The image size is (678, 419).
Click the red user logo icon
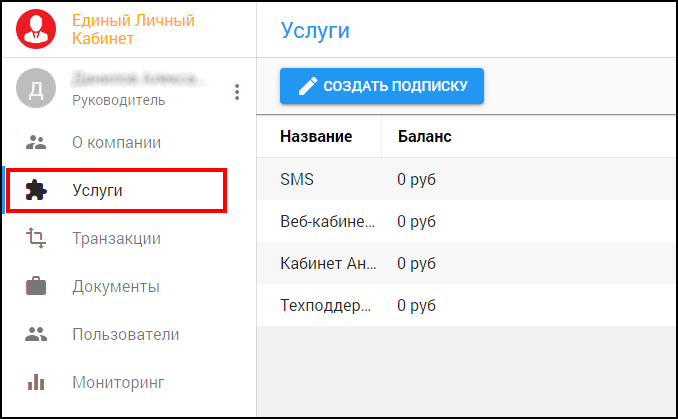point(37,29)
